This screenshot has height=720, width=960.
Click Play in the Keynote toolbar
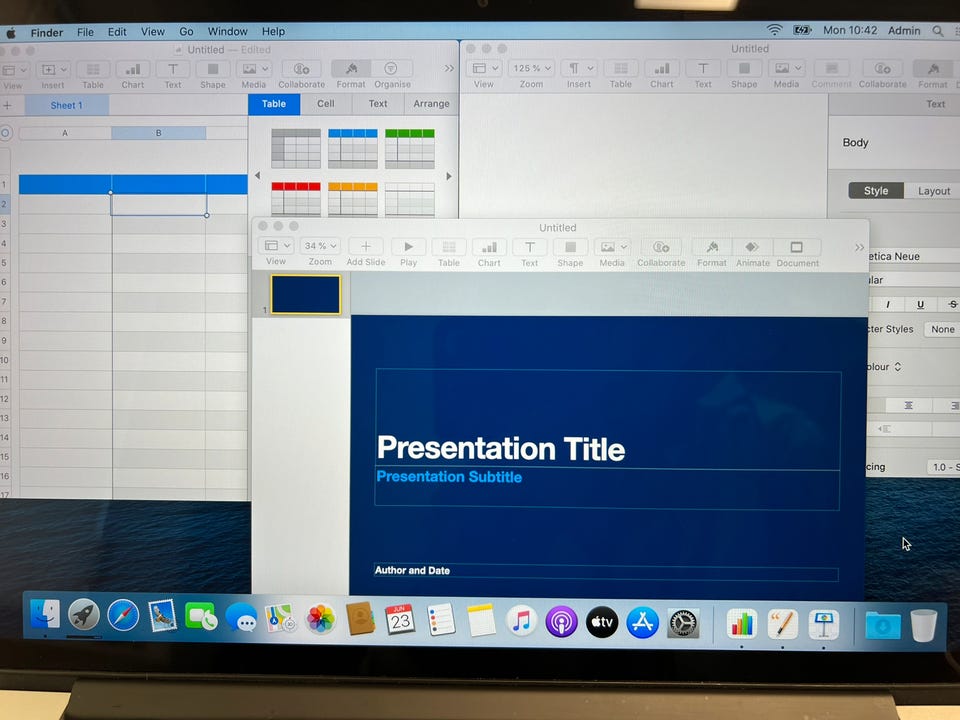coord(408,247)
